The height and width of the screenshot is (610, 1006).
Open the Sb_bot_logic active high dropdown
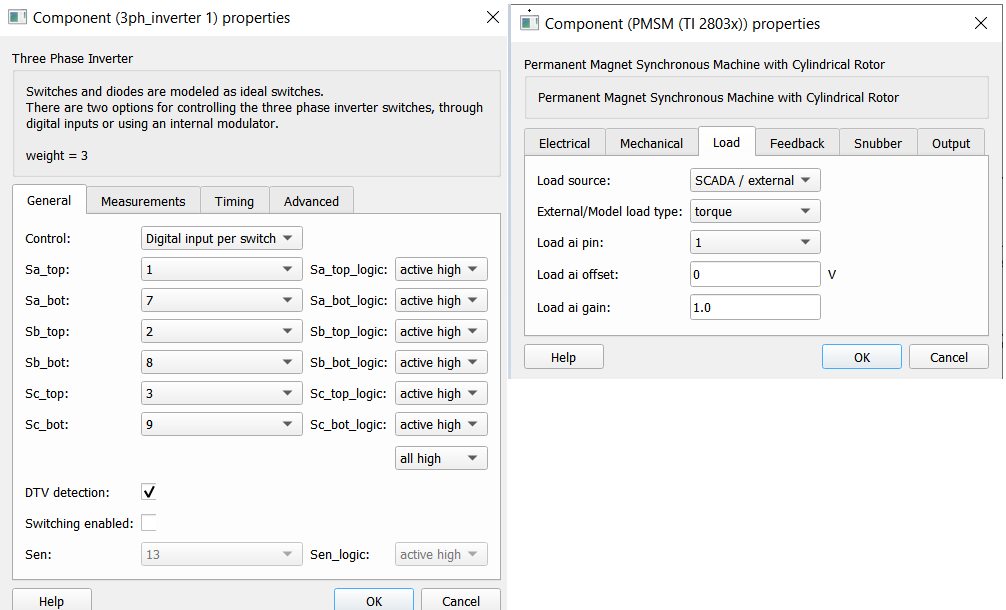pyautogui.click(x=441, y=363)
